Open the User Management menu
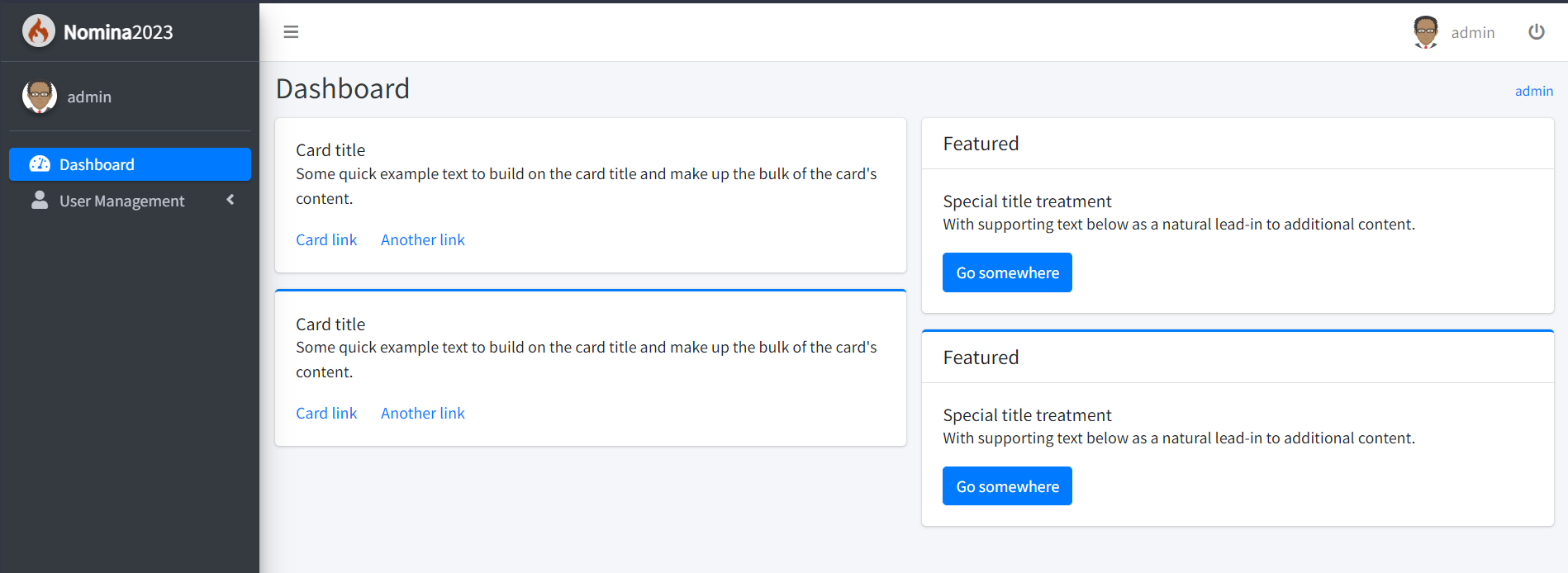Viewport: 1568px width, 573px height. click(121, 201)
